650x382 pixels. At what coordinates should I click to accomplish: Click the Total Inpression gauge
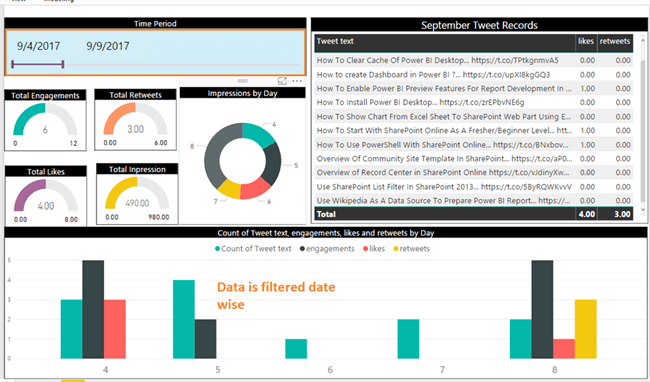137,194
